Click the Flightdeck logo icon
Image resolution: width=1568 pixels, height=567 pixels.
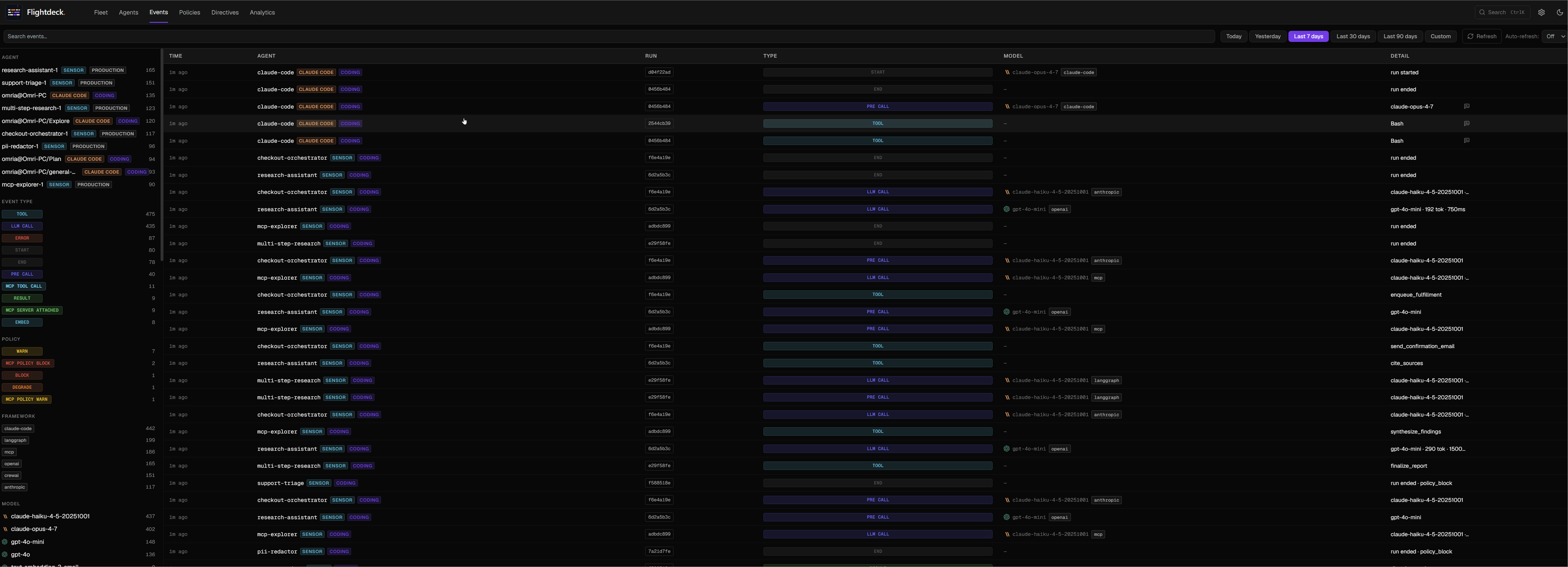point(14,12)
